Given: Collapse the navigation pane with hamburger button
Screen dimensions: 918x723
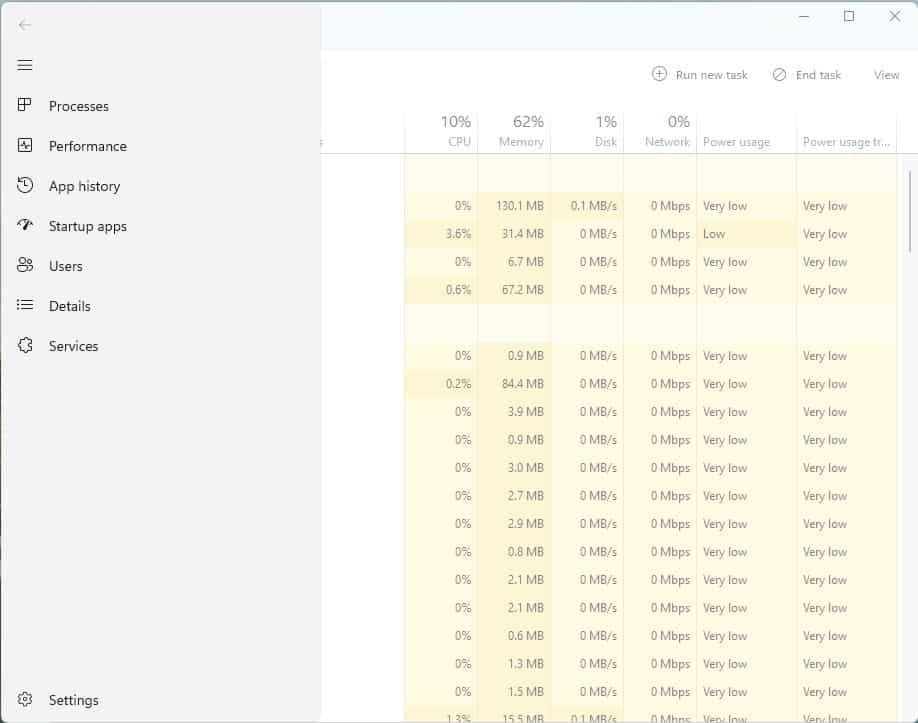Looking at the screenshot, I should [24, 65].
